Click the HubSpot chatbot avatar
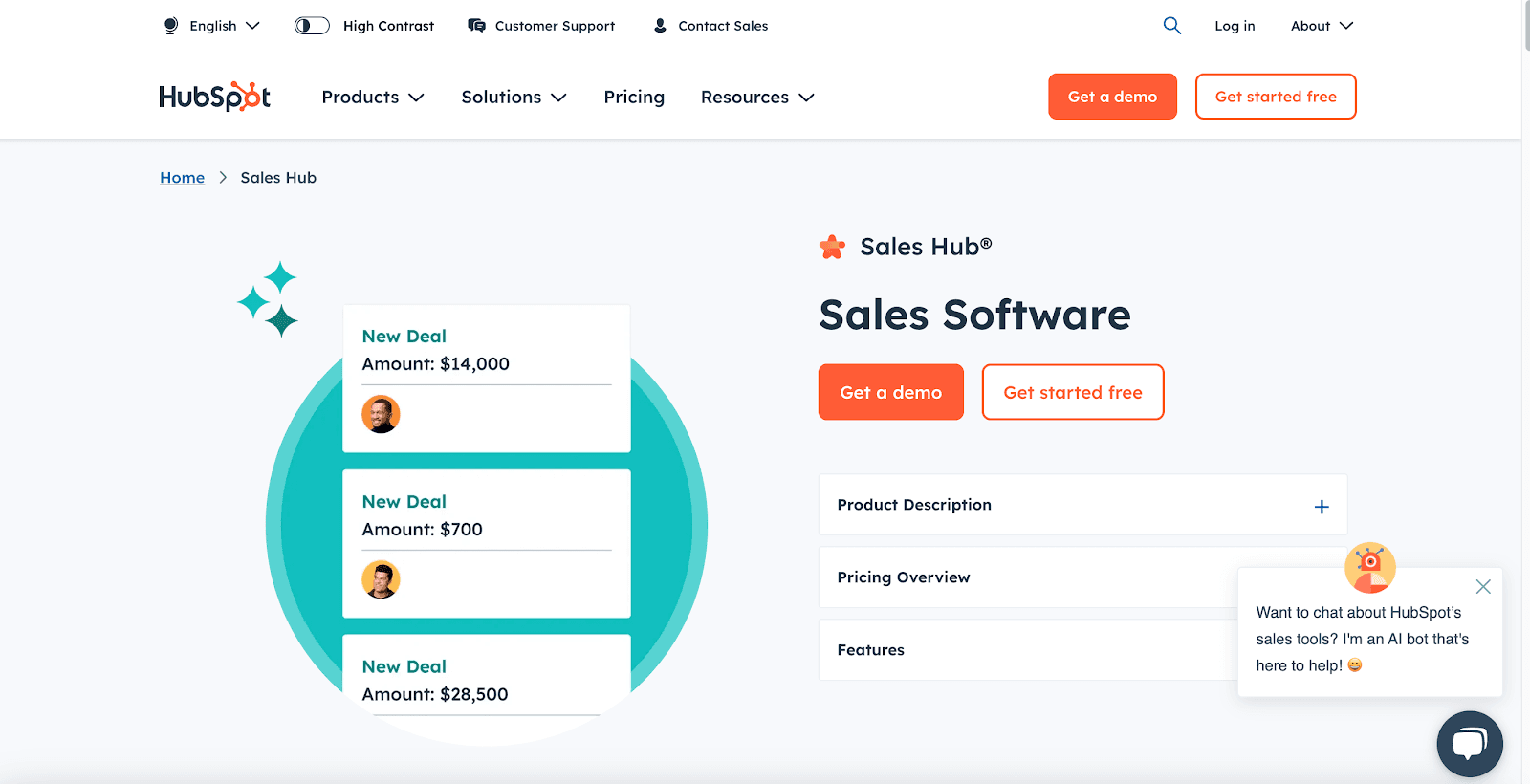The width and height of the screenshot is (1530, 784). pos(1369,568)
